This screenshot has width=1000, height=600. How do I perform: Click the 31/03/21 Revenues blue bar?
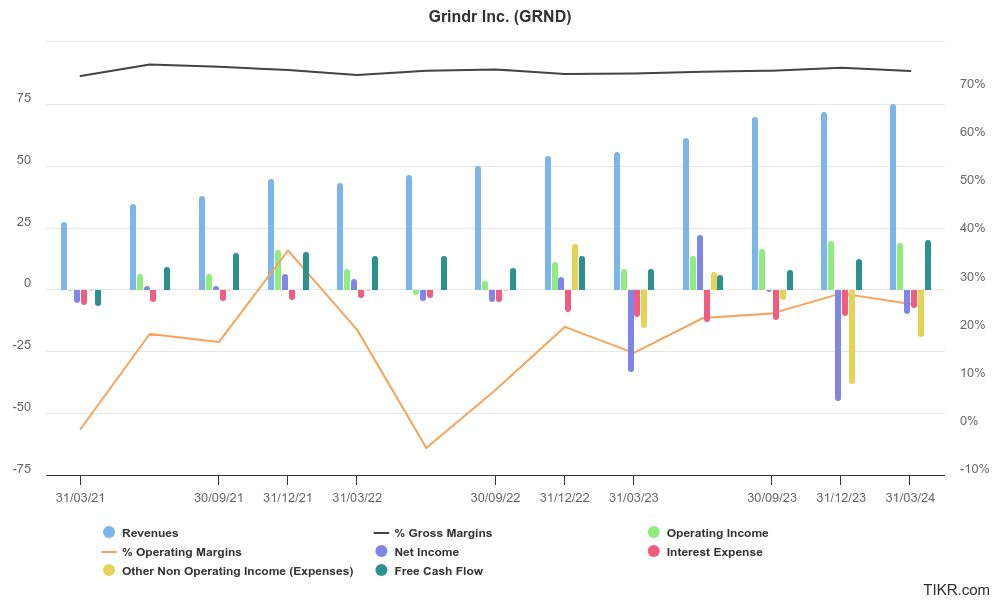click(64, 256)
